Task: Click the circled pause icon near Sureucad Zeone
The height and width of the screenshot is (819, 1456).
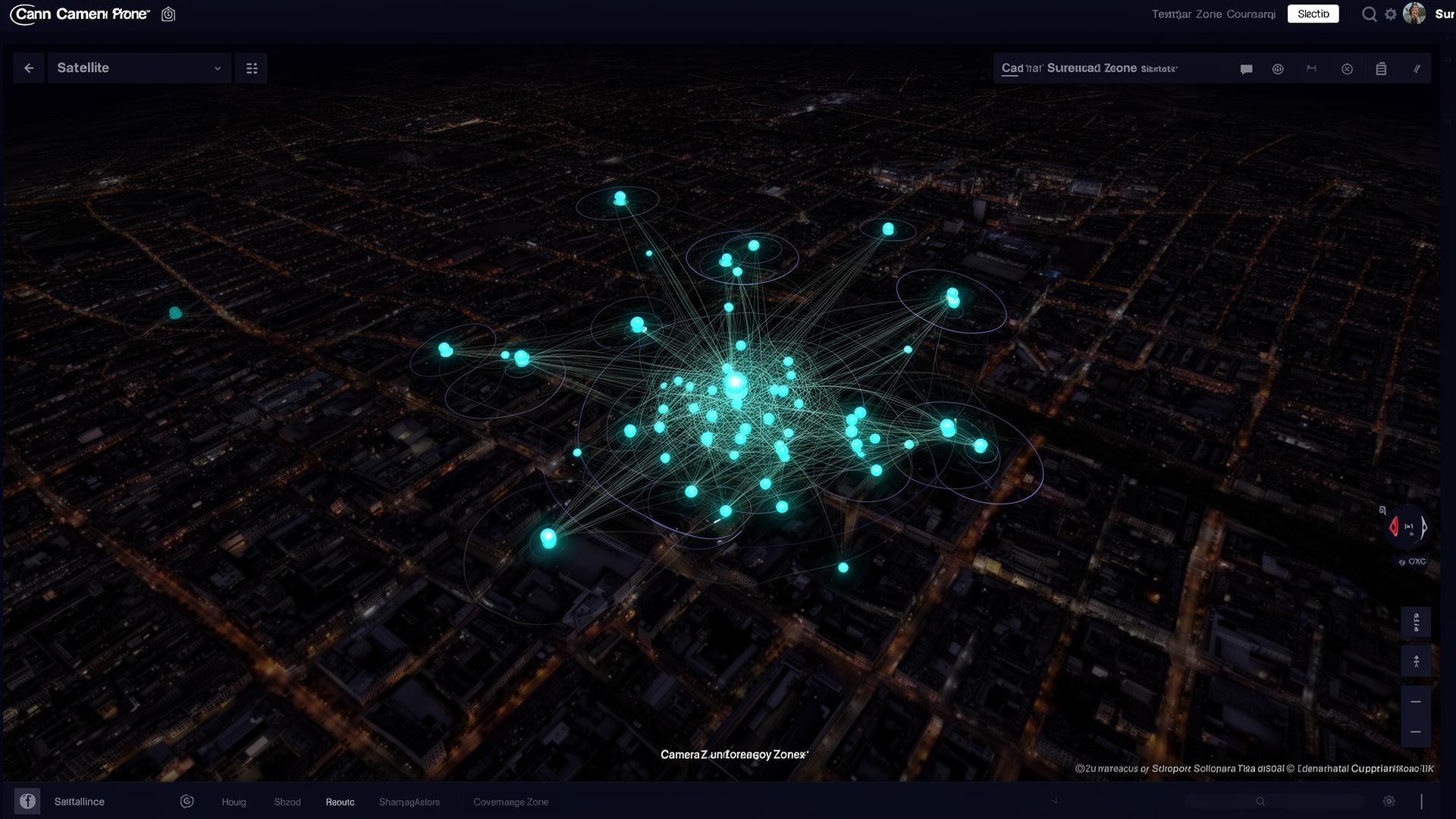Action: click(x=1278, y=68)
